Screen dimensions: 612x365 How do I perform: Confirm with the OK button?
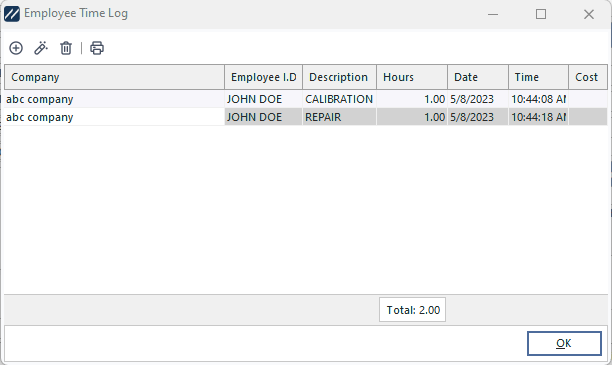[x=564, y=344]
